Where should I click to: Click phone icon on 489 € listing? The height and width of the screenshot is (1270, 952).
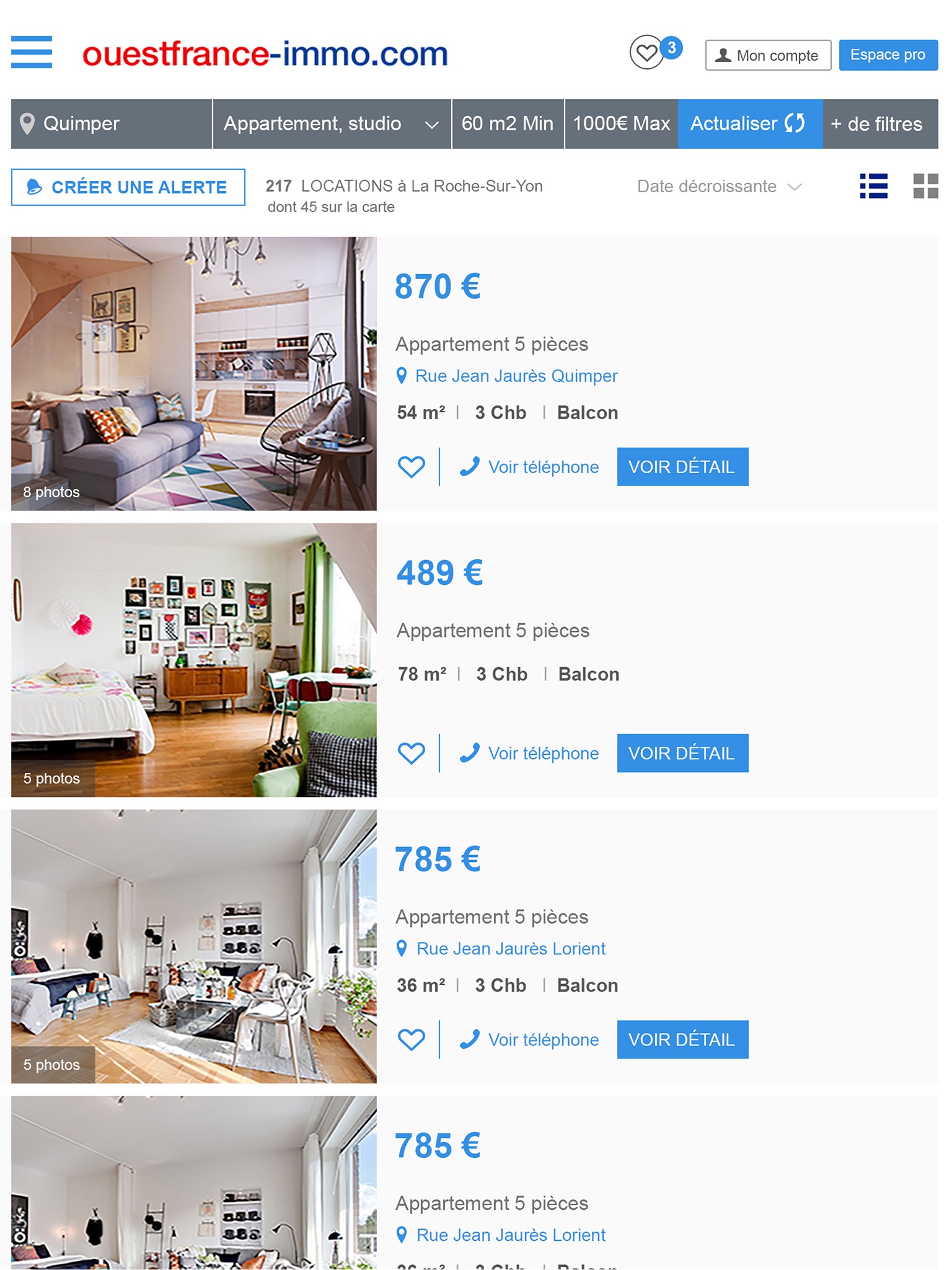tap(469, 753)
